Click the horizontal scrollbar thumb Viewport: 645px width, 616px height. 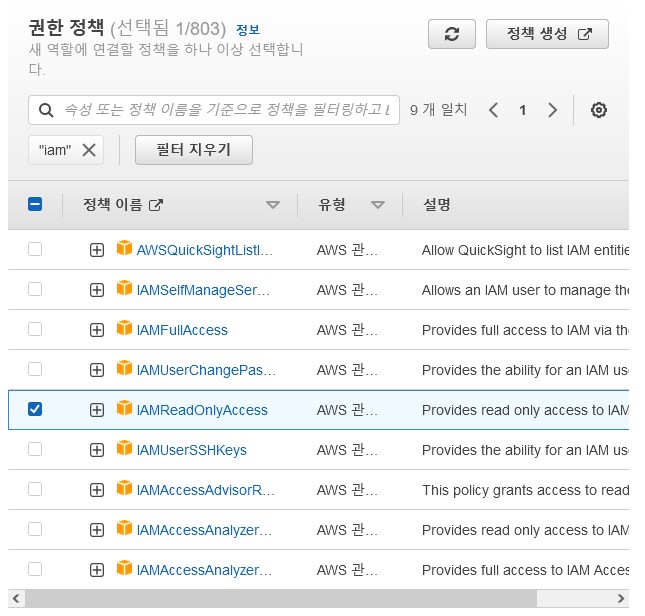(281, 598)
